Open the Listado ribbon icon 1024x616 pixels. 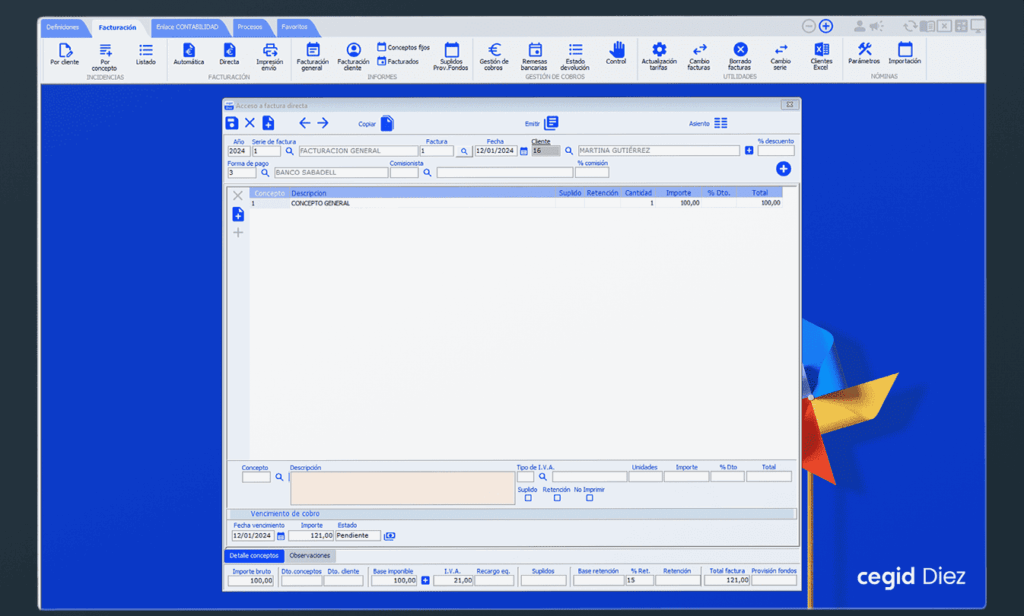click(x=146, y=54)
